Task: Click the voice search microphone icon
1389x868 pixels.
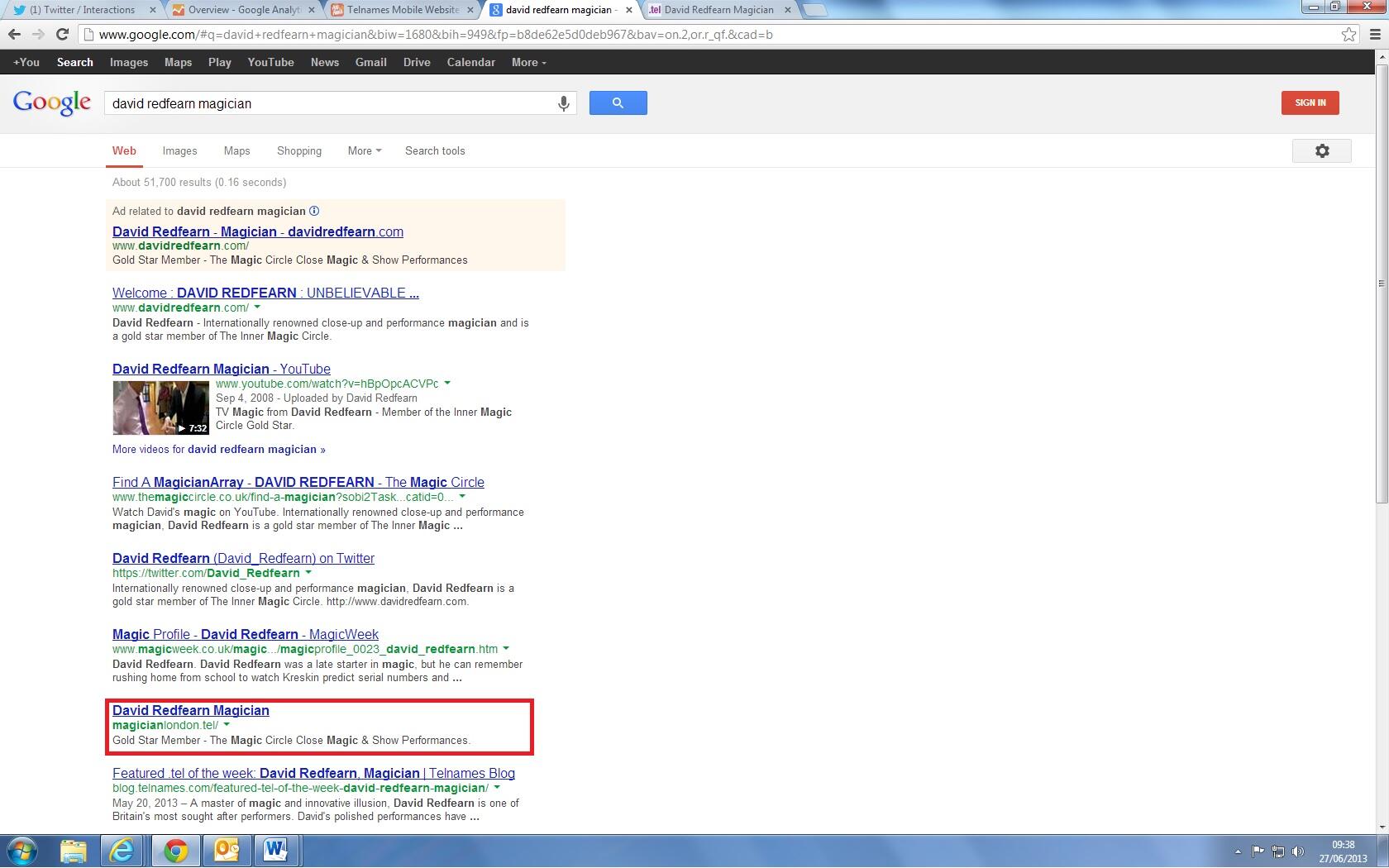Action: [x=563, y=103]
